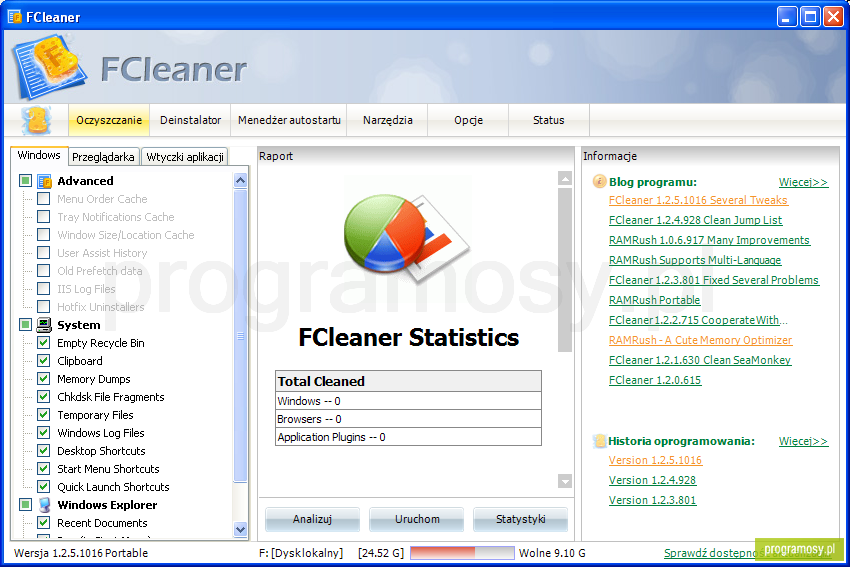Viewport: 850px width, 567px height.
Task: Open the Menedżer autostartu tab
Action: click(289, 120)
